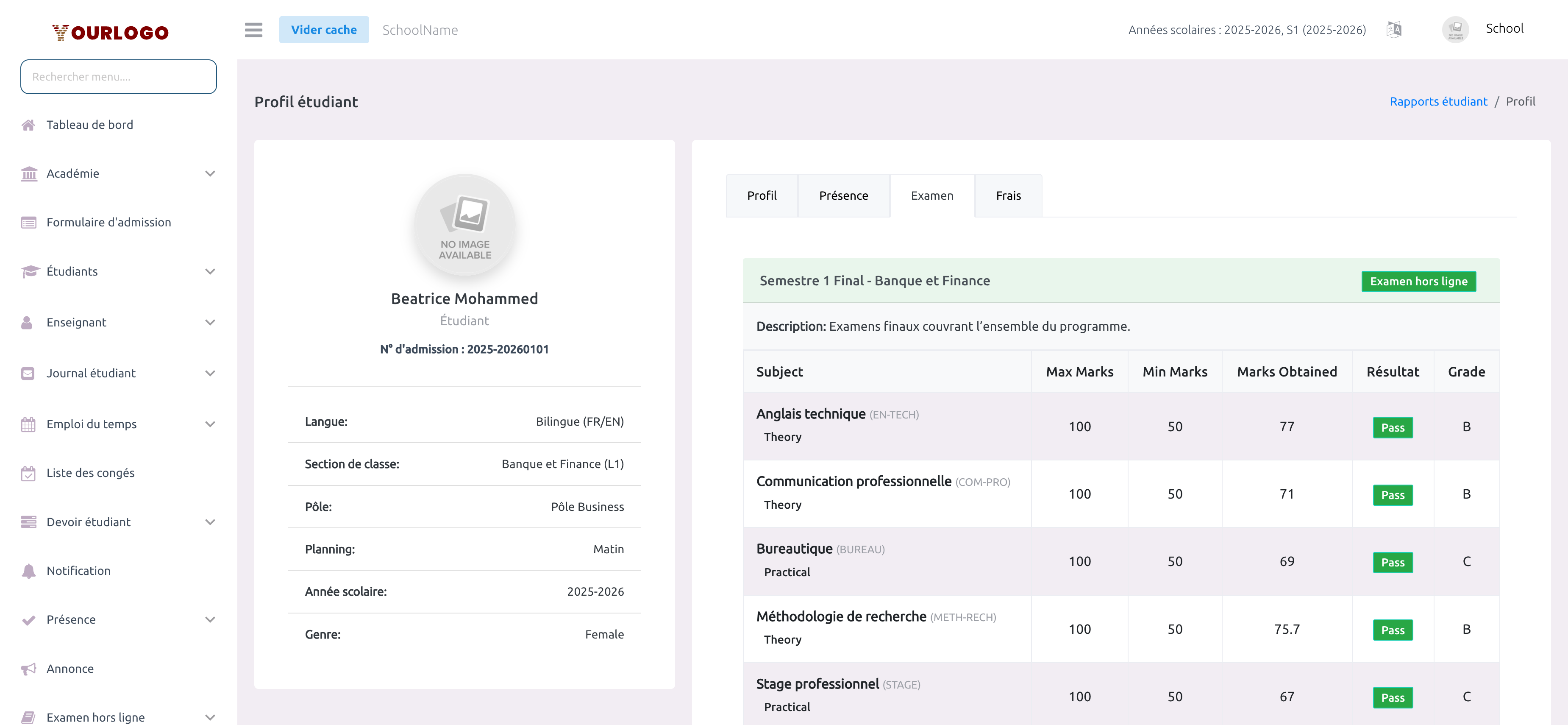Click the hamburger menu toggle icon
Viewport: 1568px width, 725px height.
253,30
